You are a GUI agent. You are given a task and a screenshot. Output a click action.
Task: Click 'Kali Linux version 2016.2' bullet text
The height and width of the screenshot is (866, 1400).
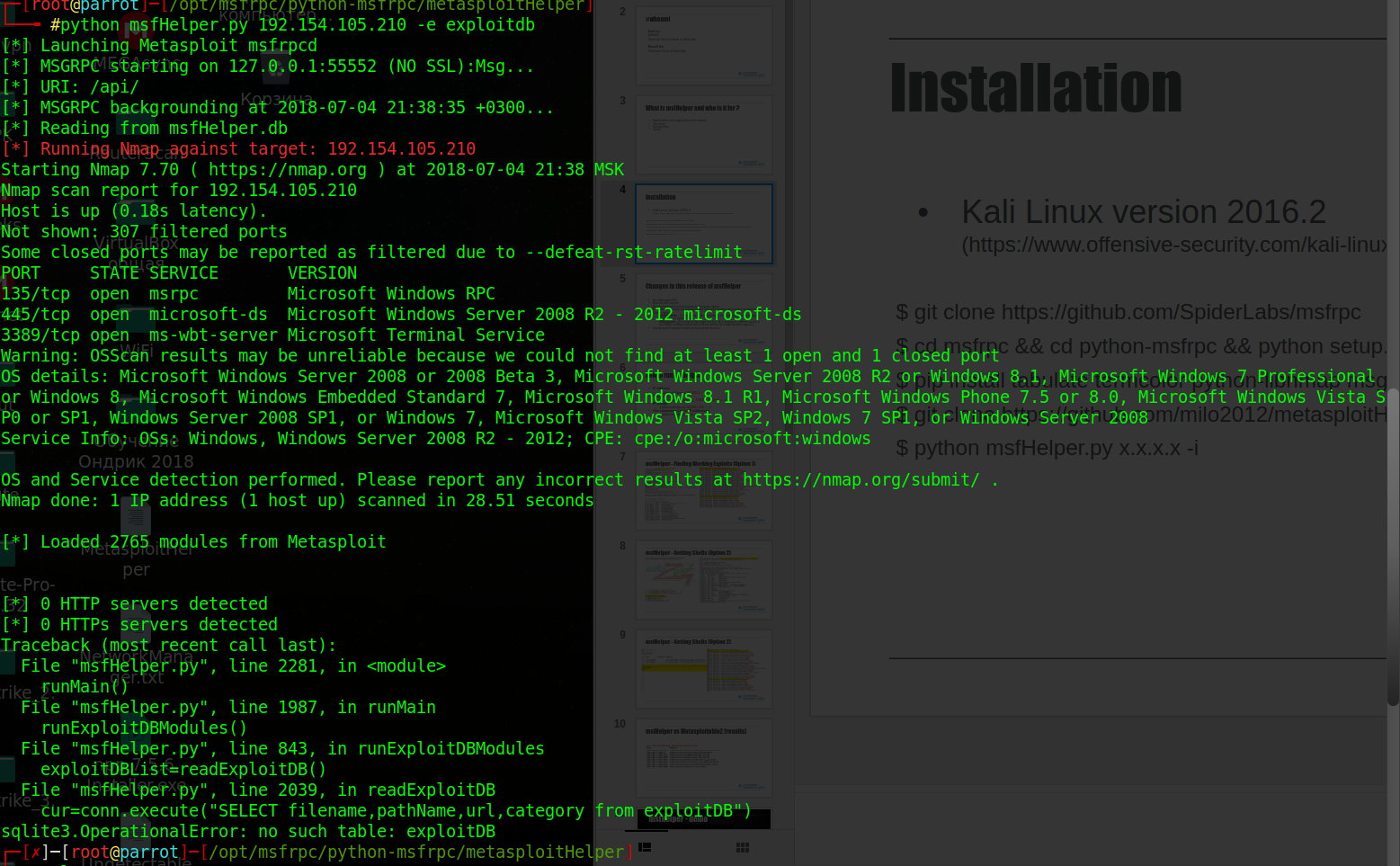pos(1144,212)
